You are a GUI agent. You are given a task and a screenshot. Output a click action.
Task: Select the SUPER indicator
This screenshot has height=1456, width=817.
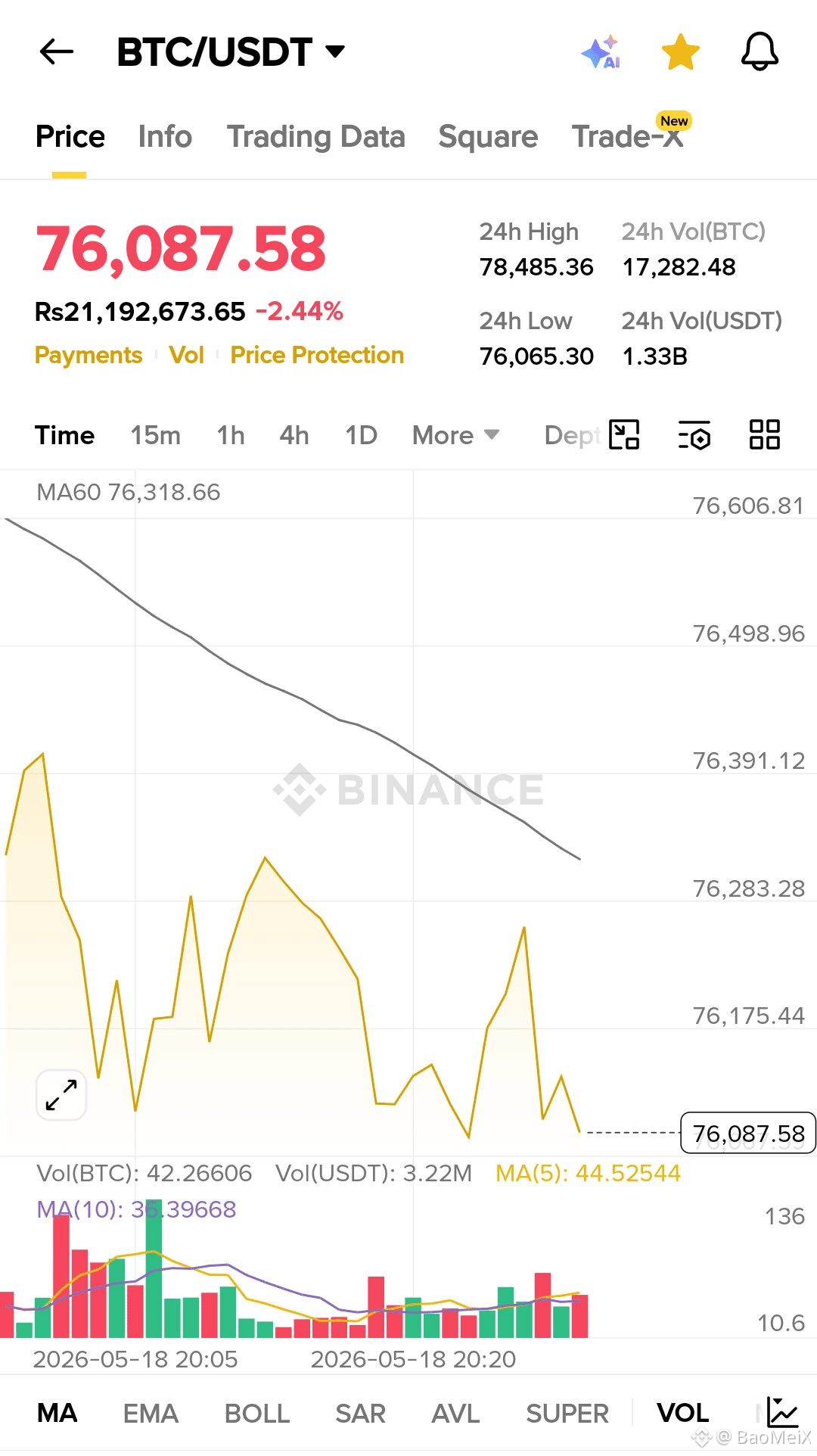click(x=567, y=1413)
